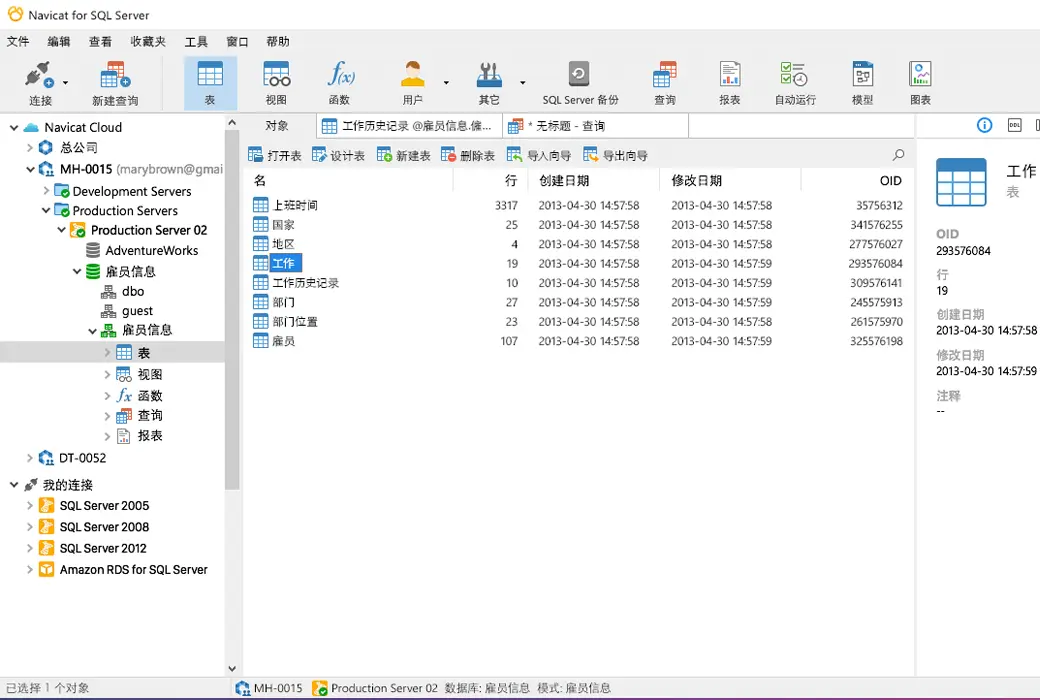Click sidebar scrollbar down arrow
This screenshot has height=700, width=1040.
tap(231, 668)
